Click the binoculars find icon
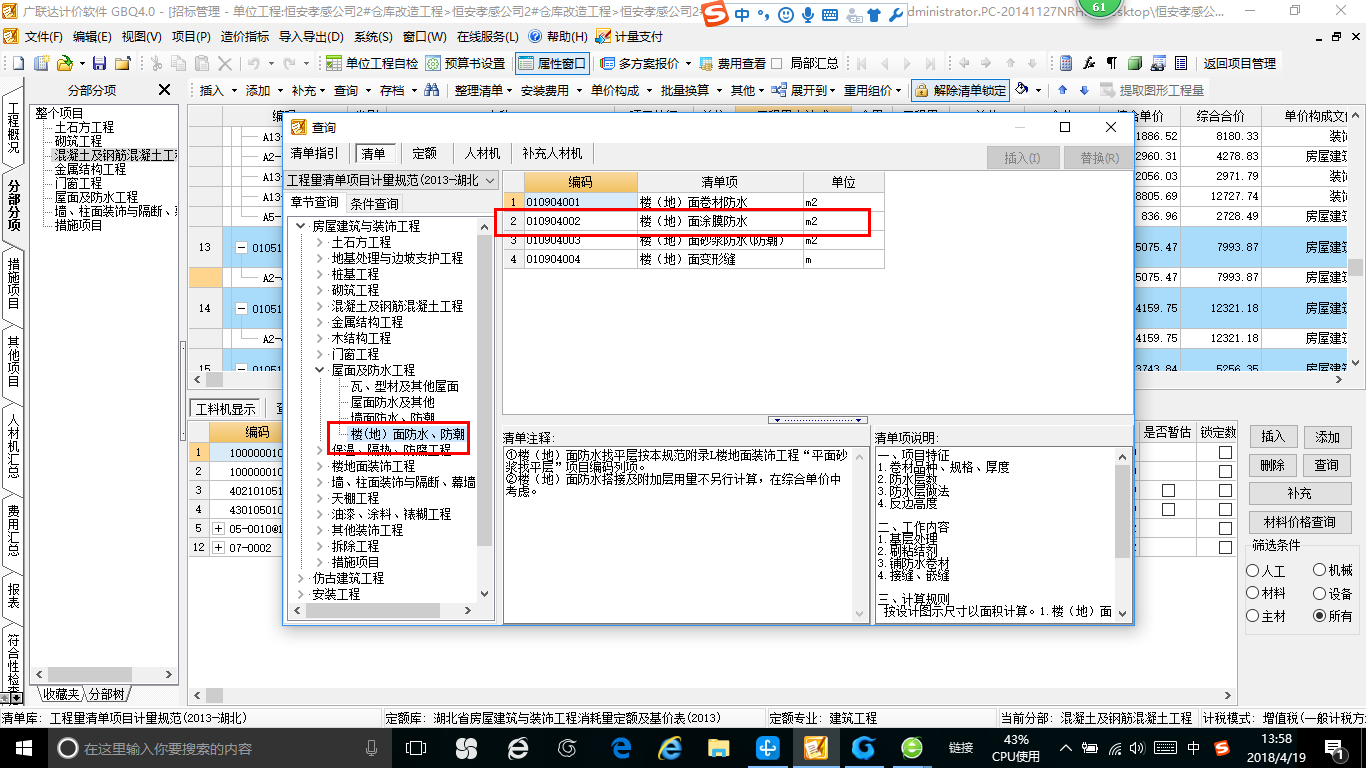Screen dimensions: 1366x768 point(432,90)
